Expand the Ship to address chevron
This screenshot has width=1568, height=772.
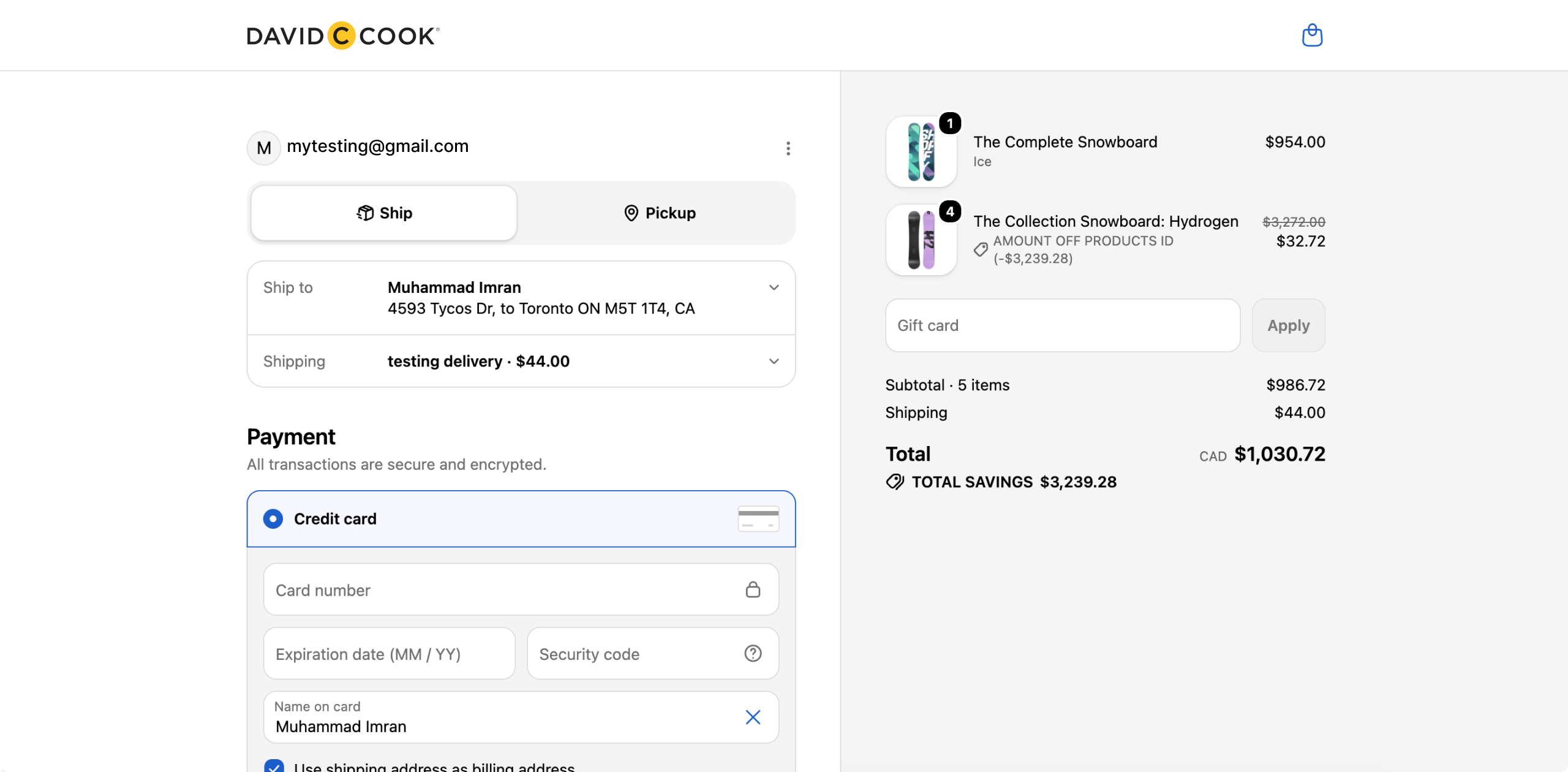point(774,287)
